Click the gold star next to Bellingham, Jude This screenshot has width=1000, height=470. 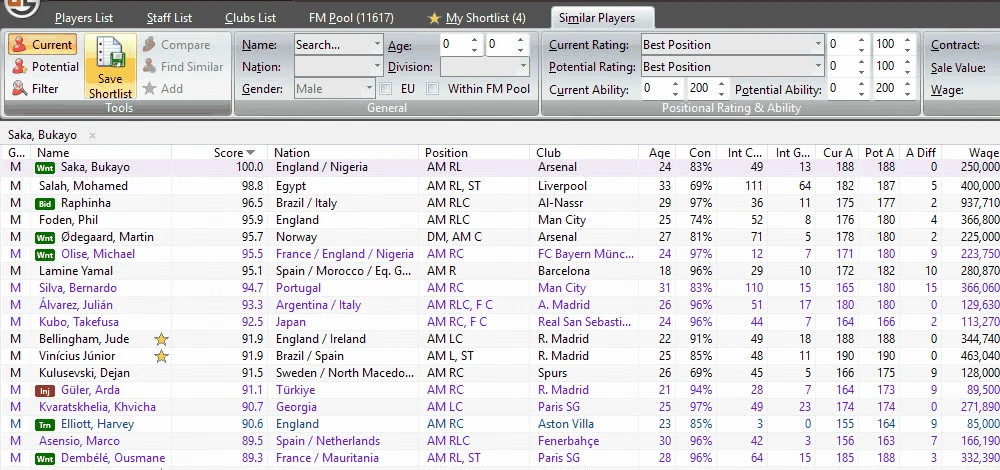click(162, 339)
